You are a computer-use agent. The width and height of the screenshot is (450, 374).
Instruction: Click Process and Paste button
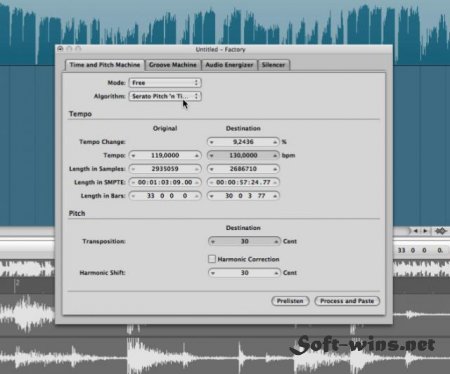[347, 301]
